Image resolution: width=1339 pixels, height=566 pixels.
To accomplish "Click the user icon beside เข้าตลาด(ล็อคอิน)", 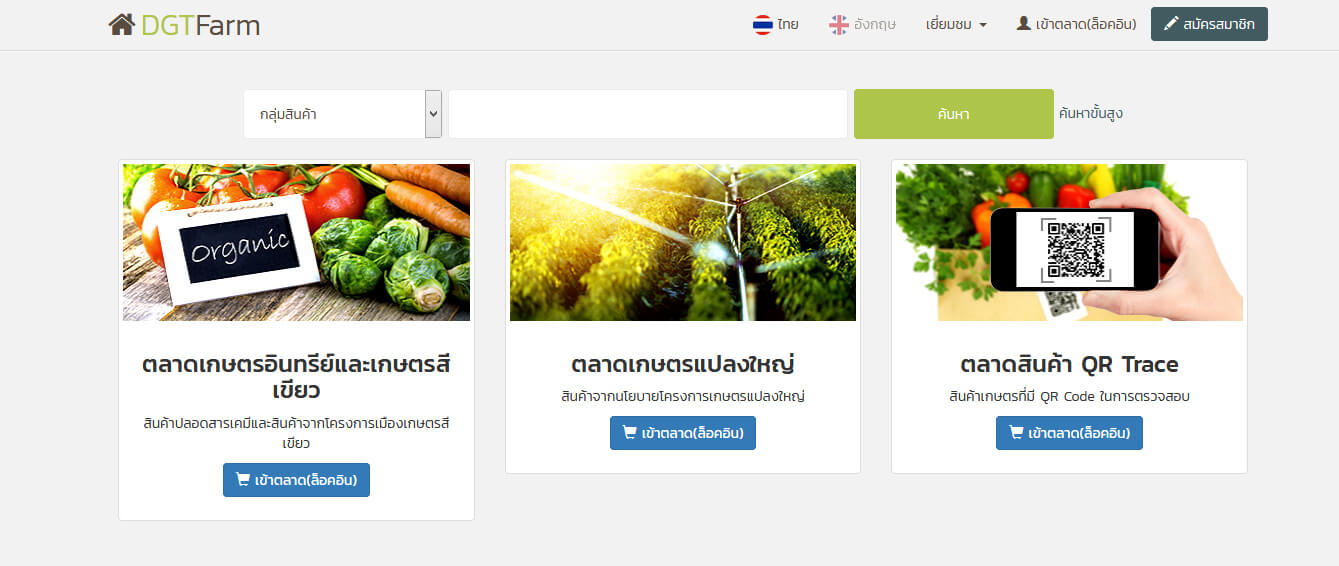I will [1023, 23].
